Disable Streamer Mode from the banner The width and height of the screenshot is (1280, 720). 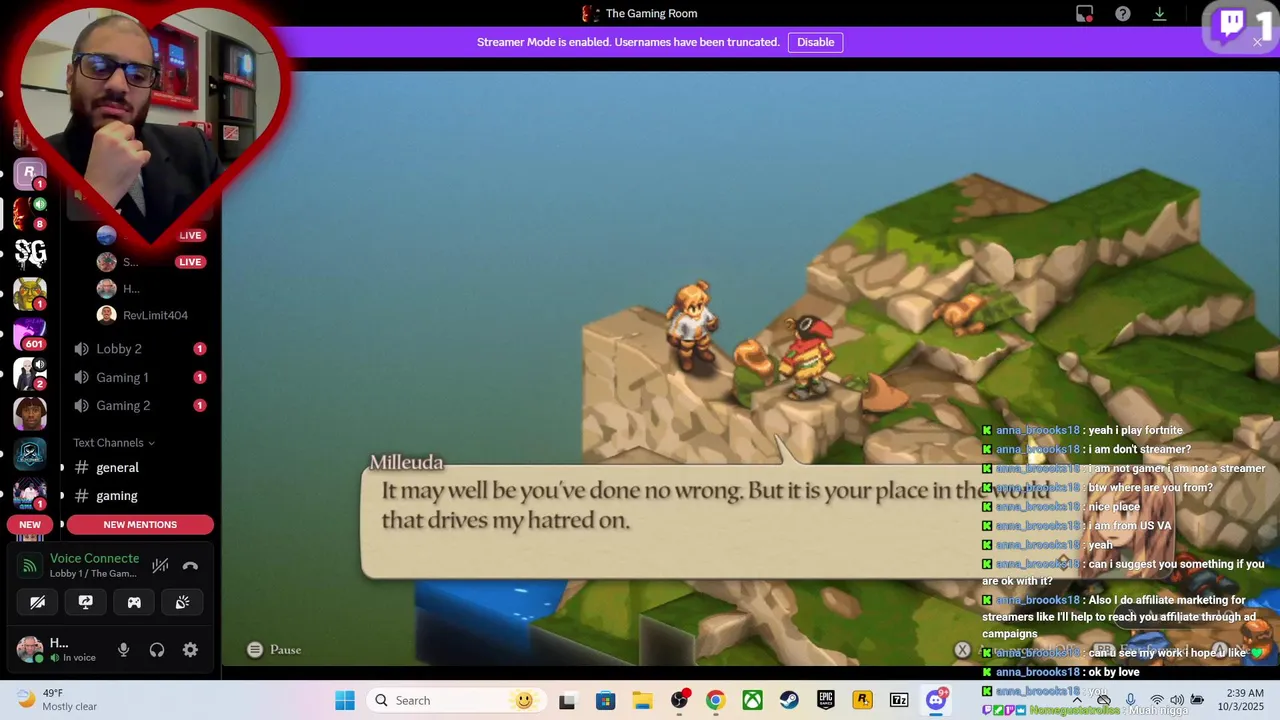click(815, 42)
